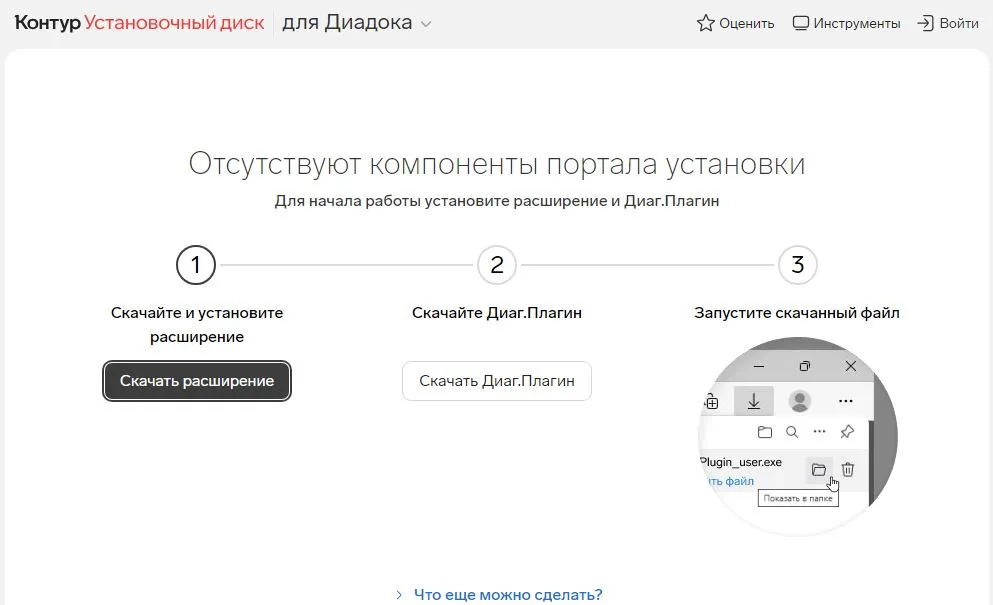Click the Скачать Диаг.Плагин button
This screenshot has width=993, height=605.
coord(497,381)
